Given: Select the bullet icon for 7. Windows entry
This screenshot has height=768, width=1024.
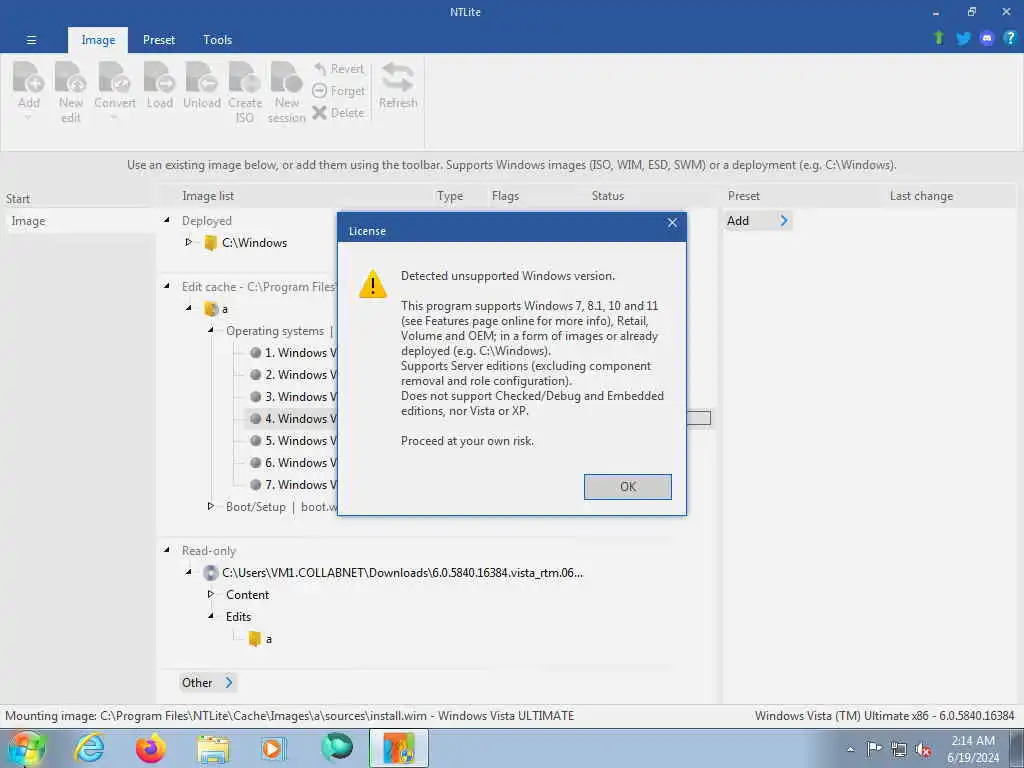Looking at the screenshot, I should coord(255,485).
